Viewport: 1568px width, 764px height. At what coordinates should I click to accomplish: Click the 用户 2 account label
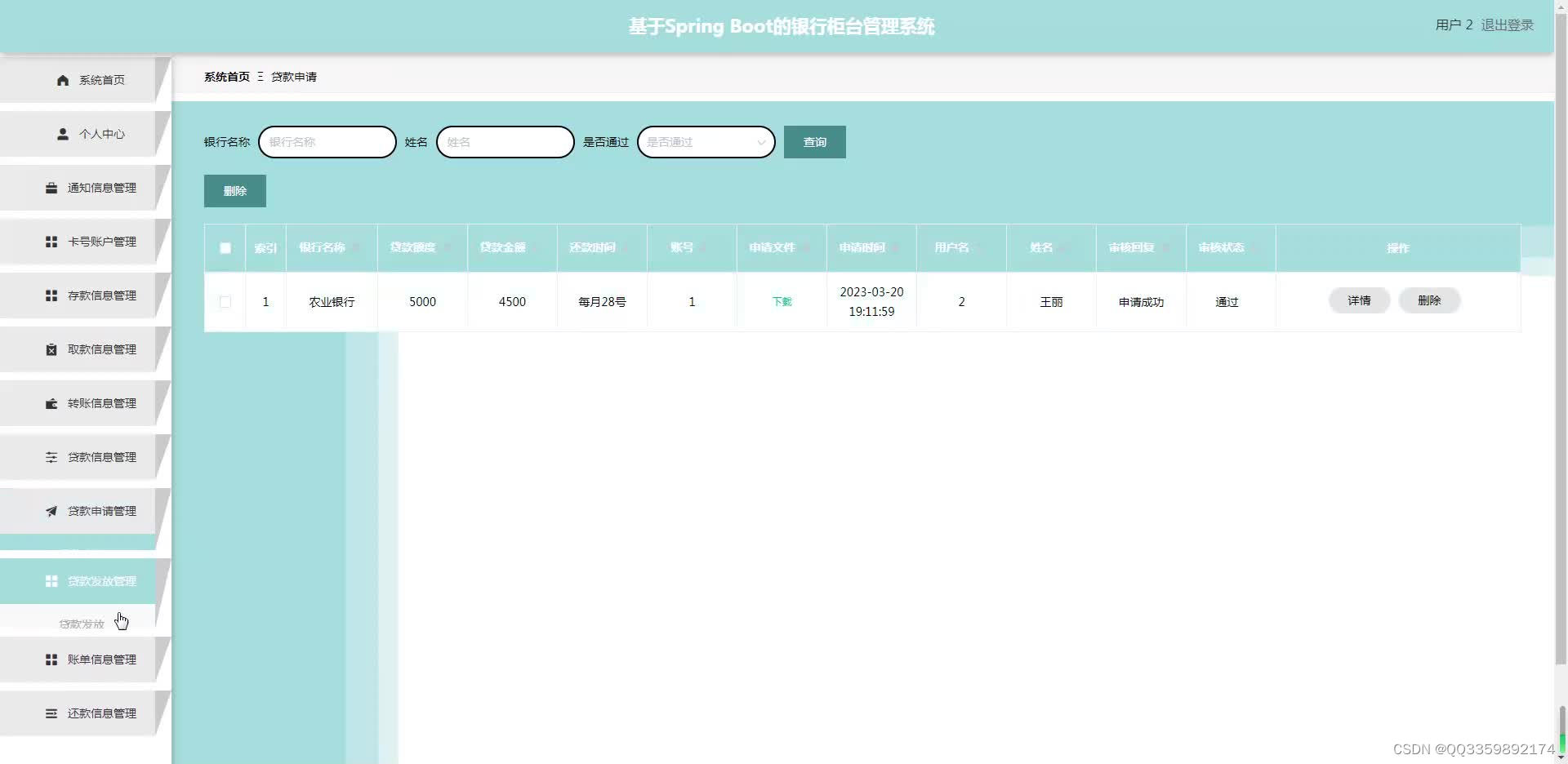click(1454, 25)
